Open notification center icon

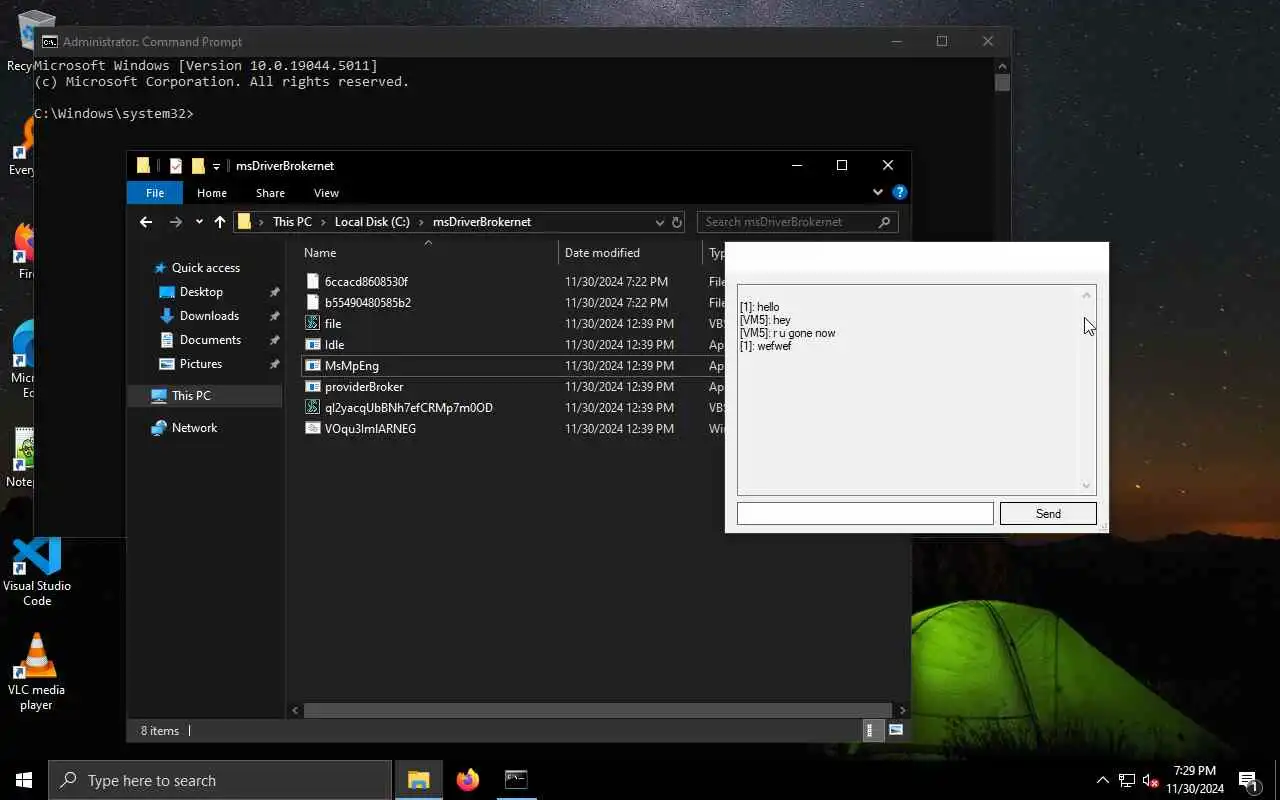(x=1248, y=780)
